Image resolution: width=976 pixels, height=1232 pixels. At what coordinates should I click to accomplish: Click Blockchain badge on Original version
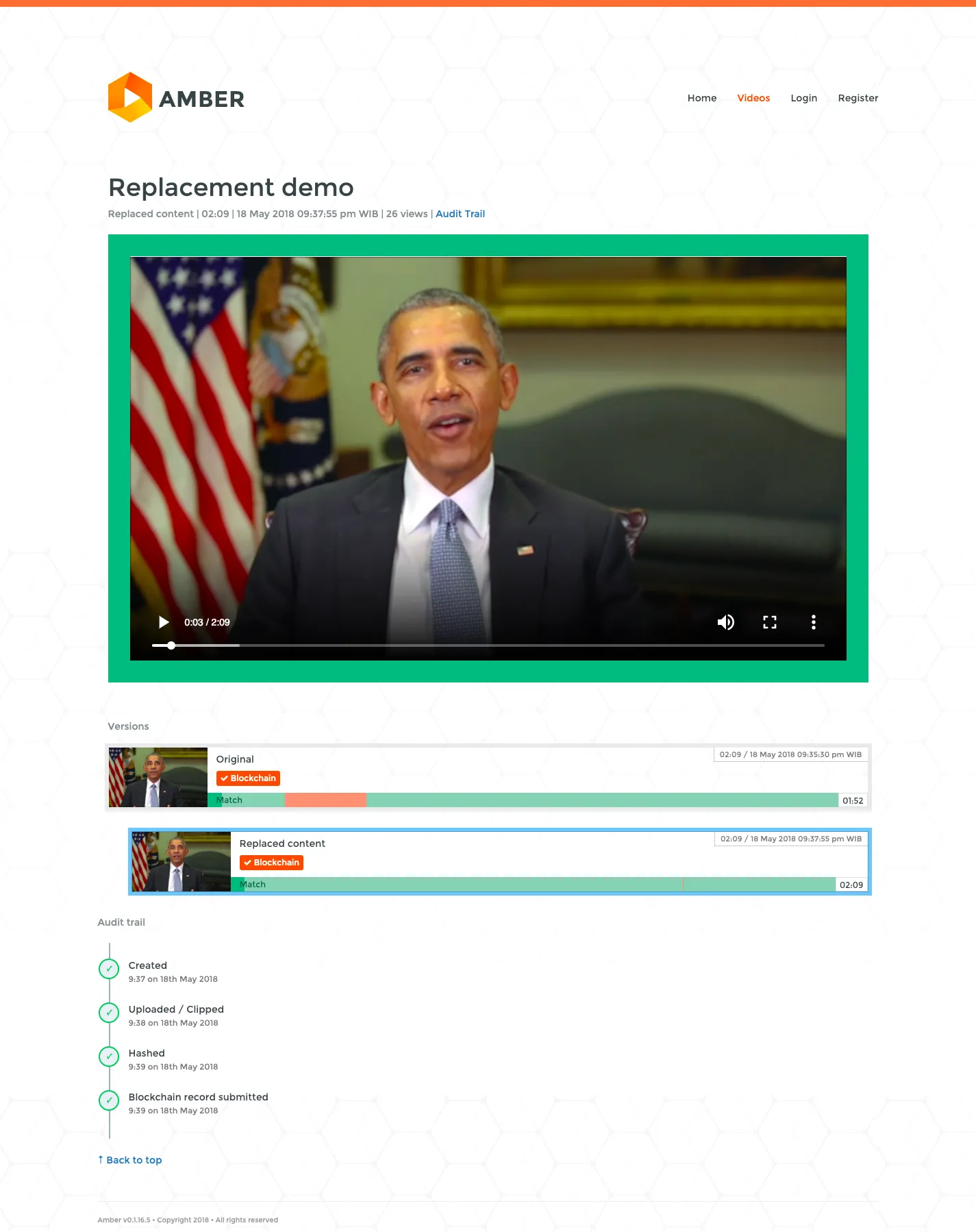click(x=248, y=778)
